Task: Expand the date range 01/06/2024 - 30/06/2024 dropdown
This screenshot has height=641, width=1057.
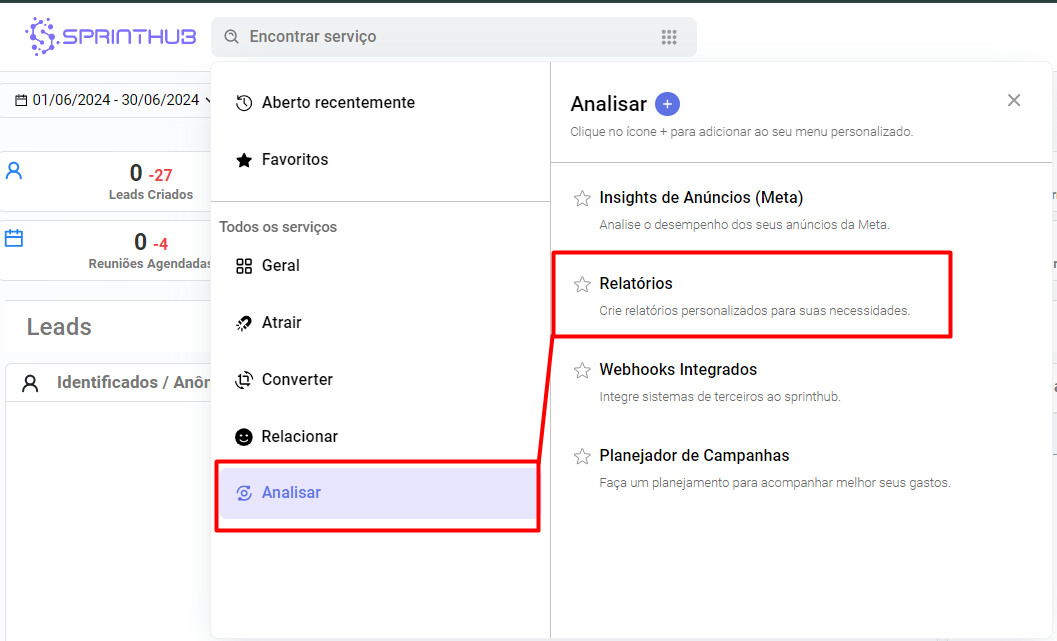Action: 113,100
